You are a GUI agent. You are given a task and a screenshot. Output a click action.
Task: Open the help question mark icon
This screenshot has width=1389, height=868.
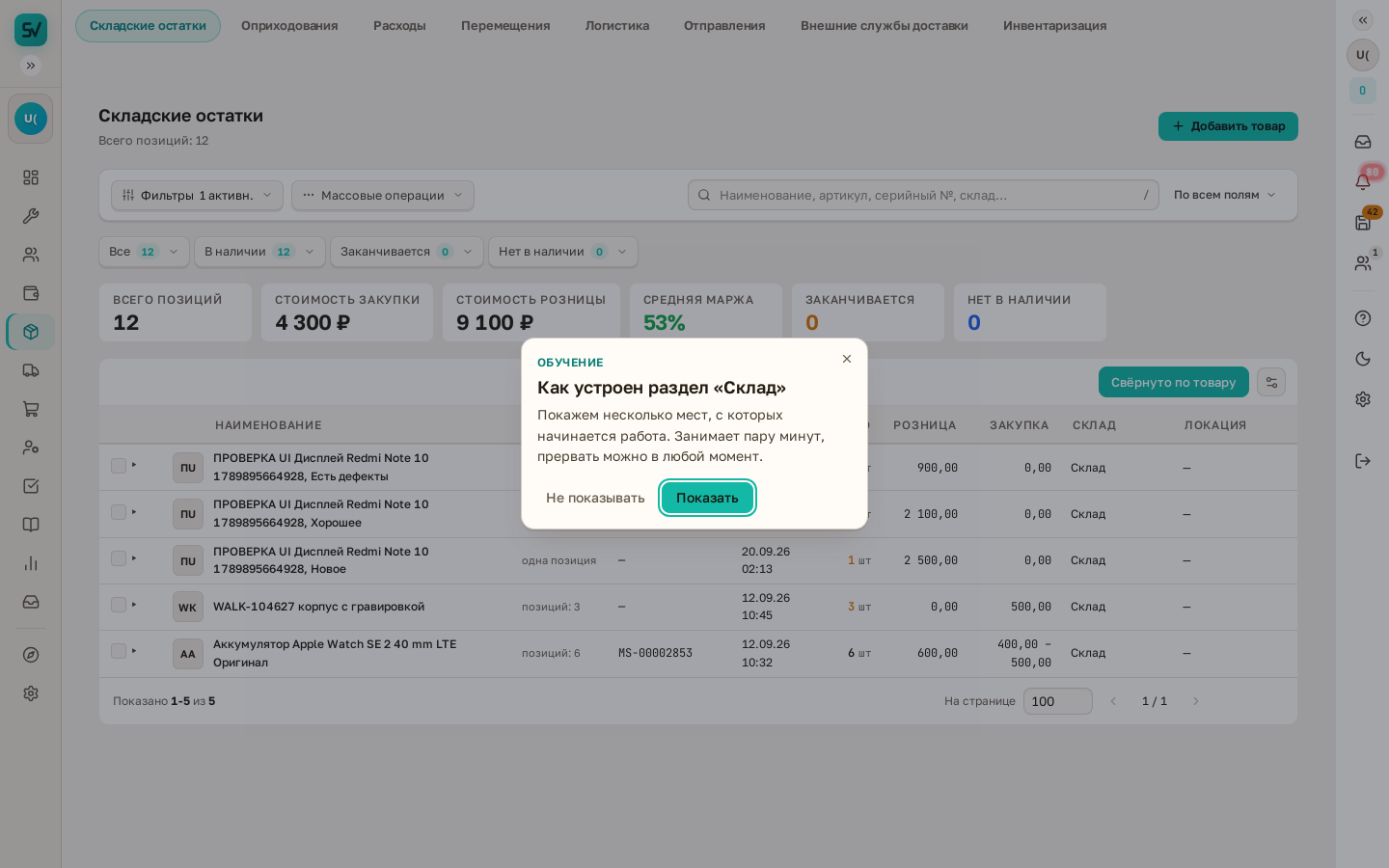point(1363,318)
